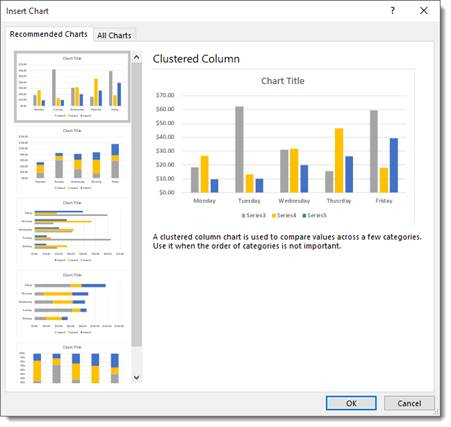Select the stacked bar chart thumbnail
Viewport: 451px width, 427px height.
pos(72,304)
